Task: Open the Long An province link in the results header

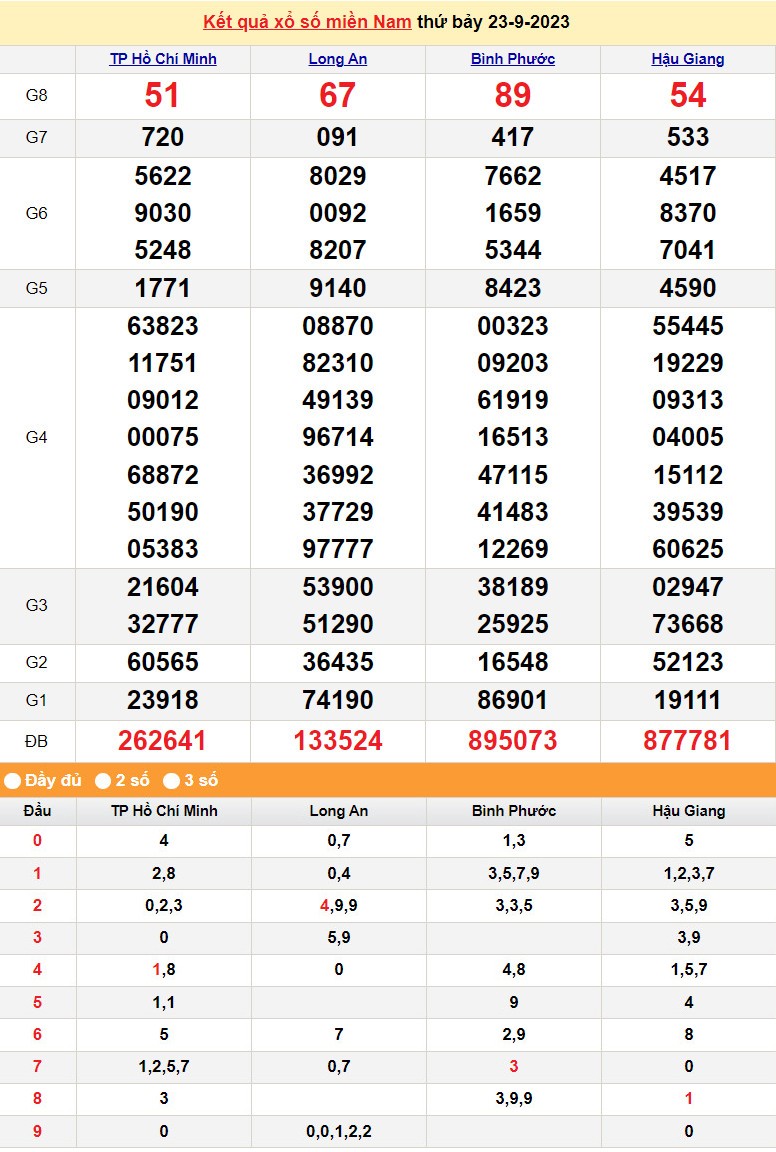Action: coord(338,59)
